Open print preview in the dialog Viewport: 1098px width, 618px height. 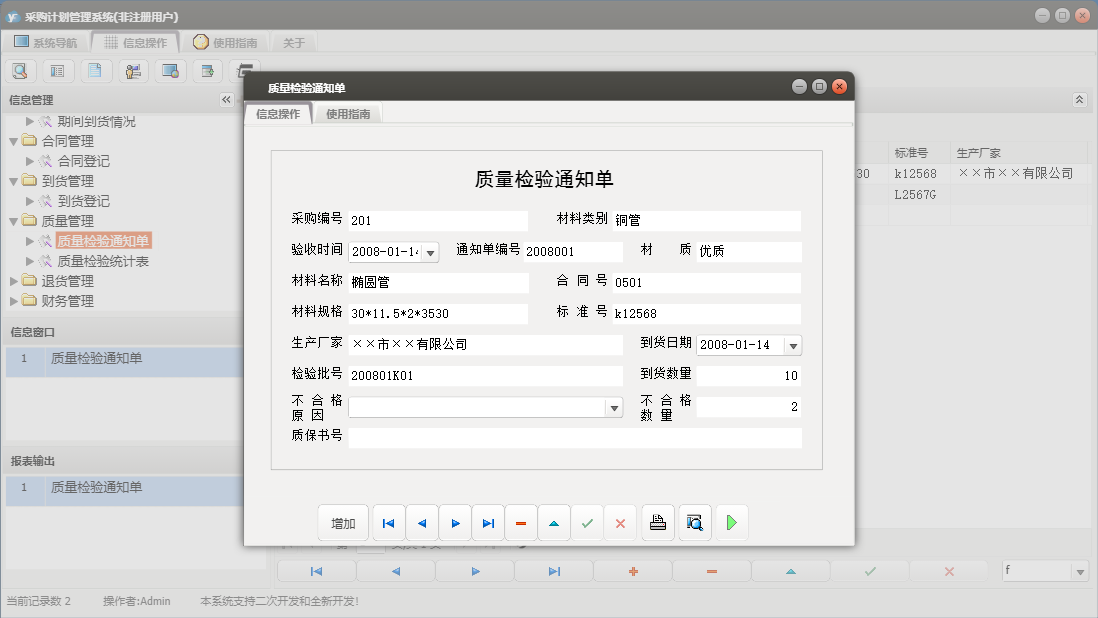pos(694,522)
